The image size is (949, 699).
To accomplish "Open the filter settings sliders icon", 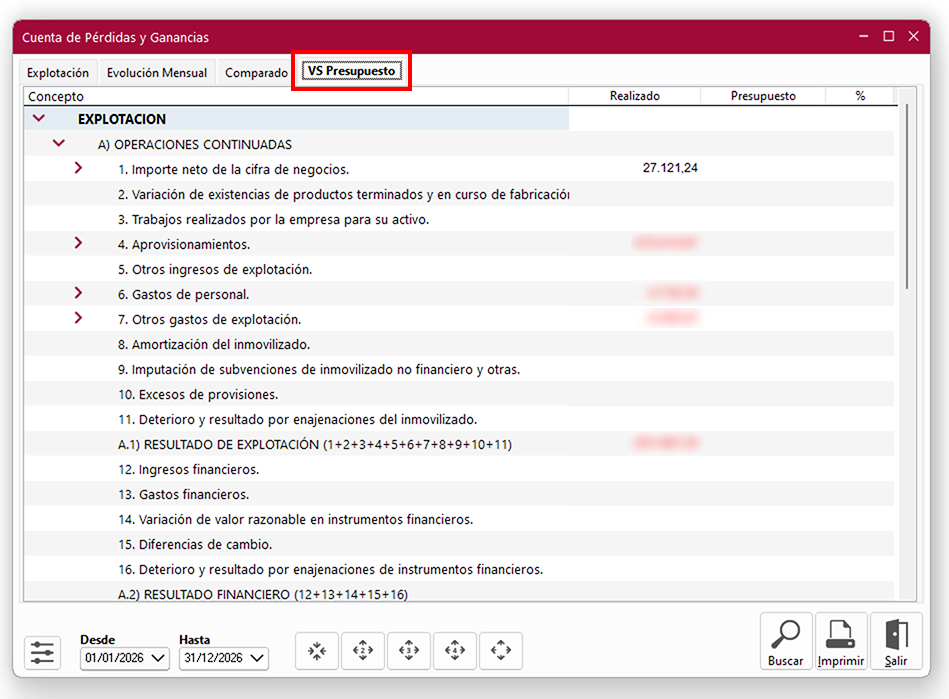I will (43, 653).
